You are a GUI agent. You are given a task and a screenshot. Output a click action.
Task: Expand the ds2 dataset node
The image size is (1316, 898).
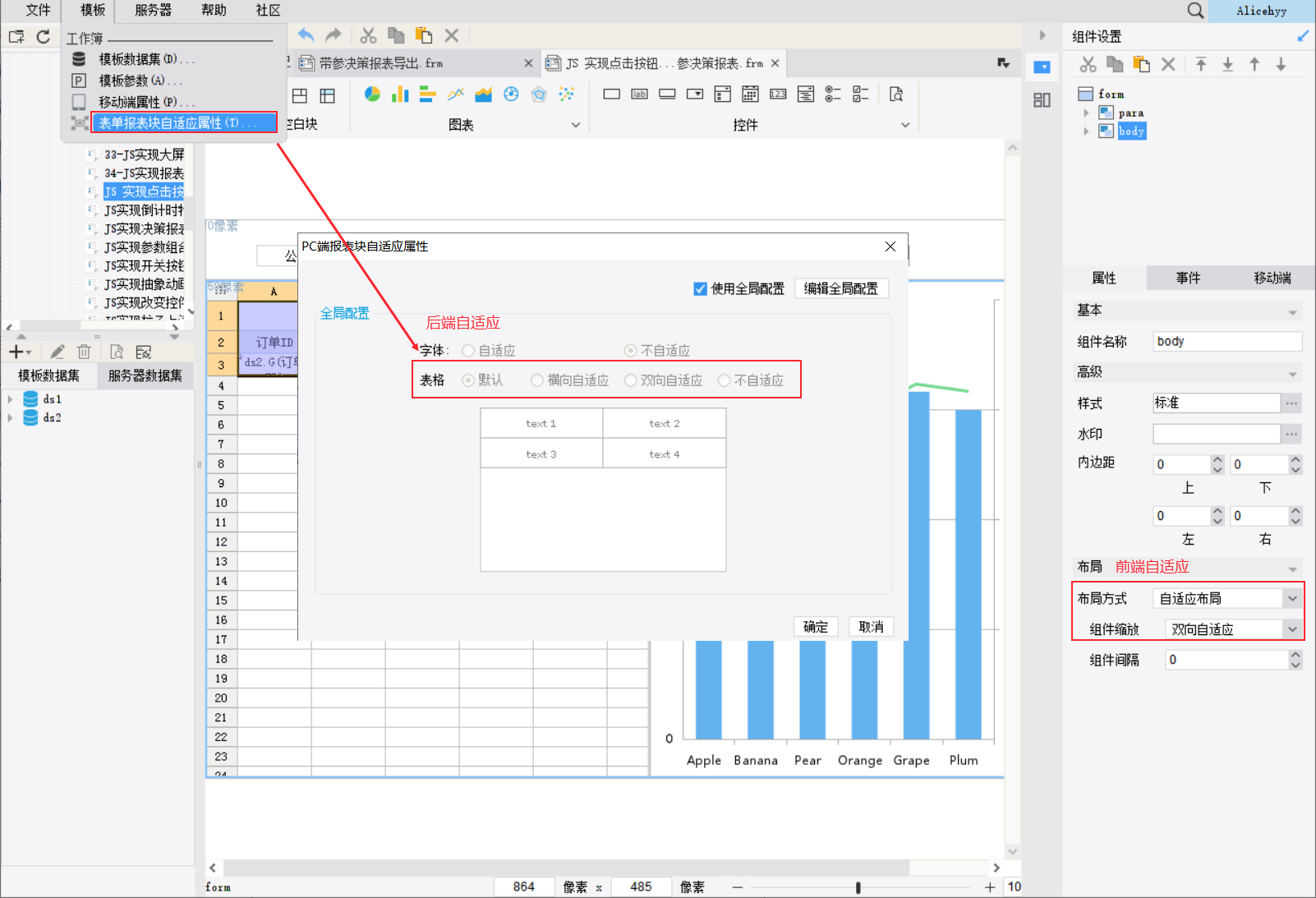coord(10,418)
